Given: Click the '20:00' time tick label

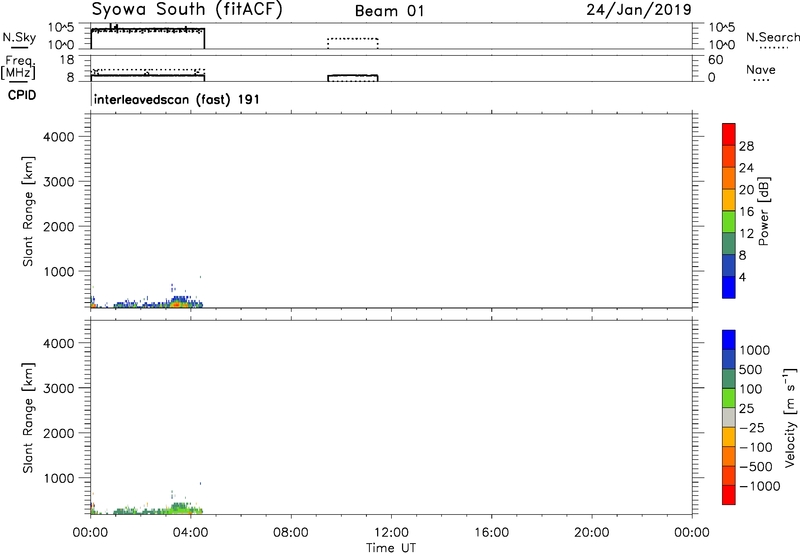Looking at the screenshot, I should pos(592,533).
